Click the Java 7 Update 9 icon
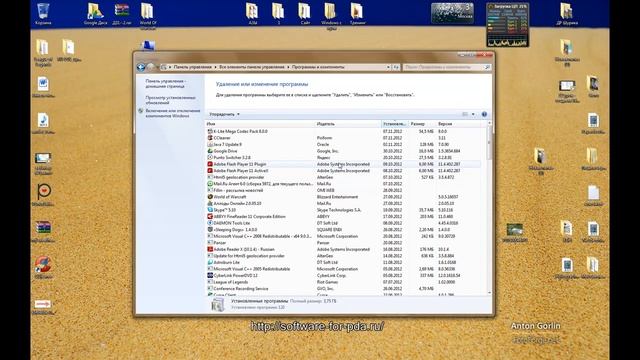The width and height of the screenshot is (640, 360). [210, 144]
